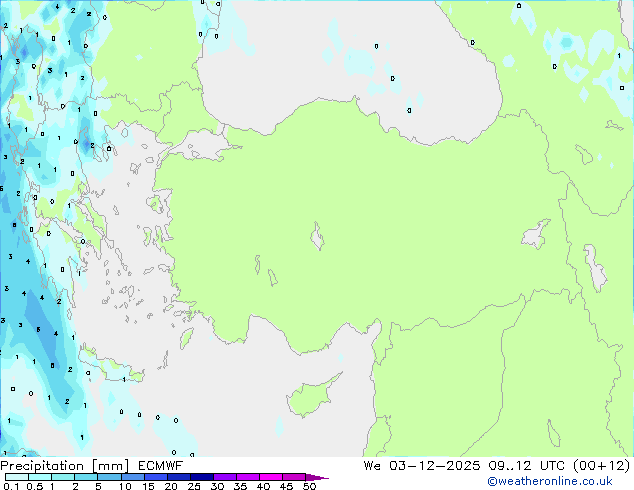Image resolution: width=634 pixels, height=490 pixels.
Task: Select the 45–50 mm legend color swatch
Action: [x=294, y=477]
